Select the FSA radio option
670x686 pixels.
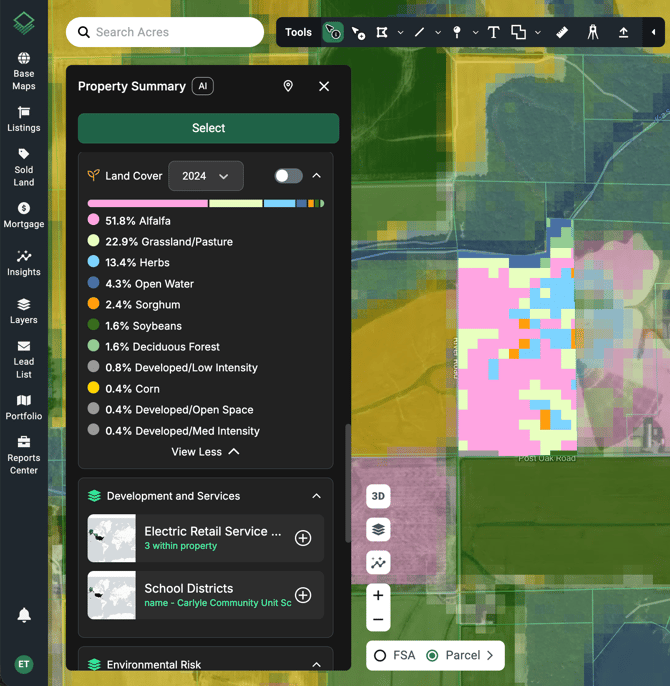click(380, 655)
